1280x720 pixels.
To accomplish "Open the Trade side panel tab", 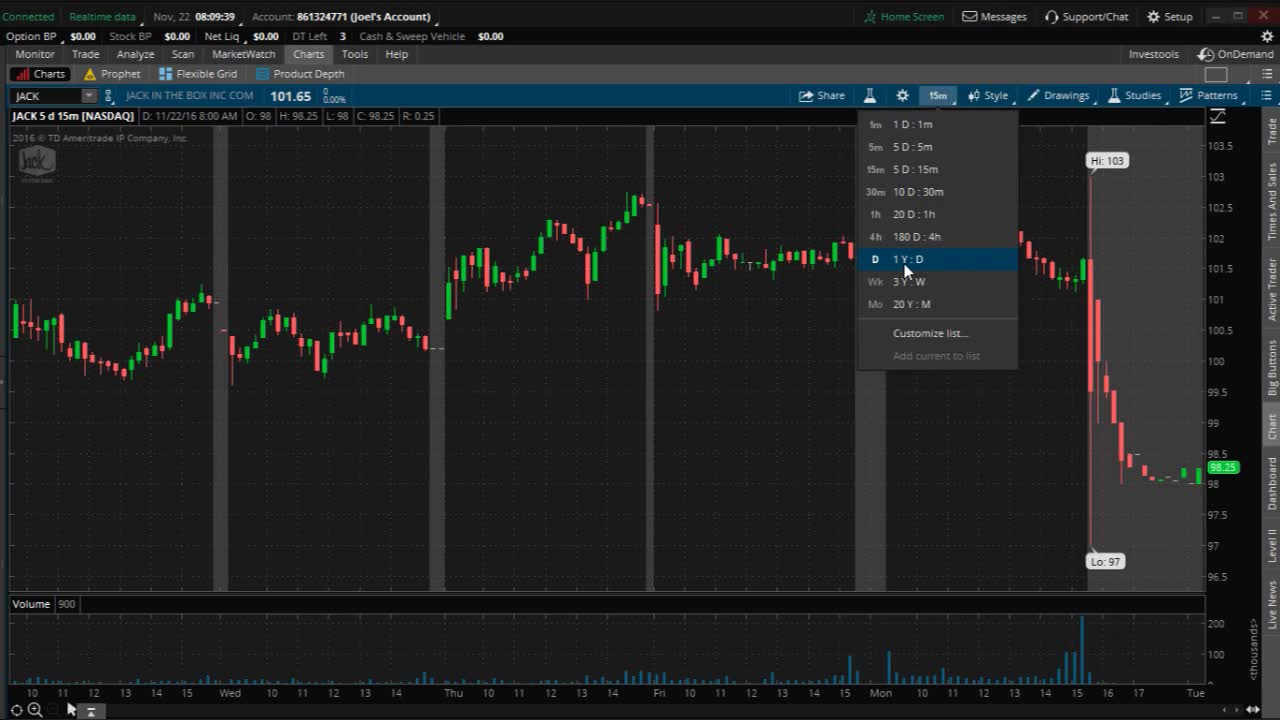I will coord(1272,131).
